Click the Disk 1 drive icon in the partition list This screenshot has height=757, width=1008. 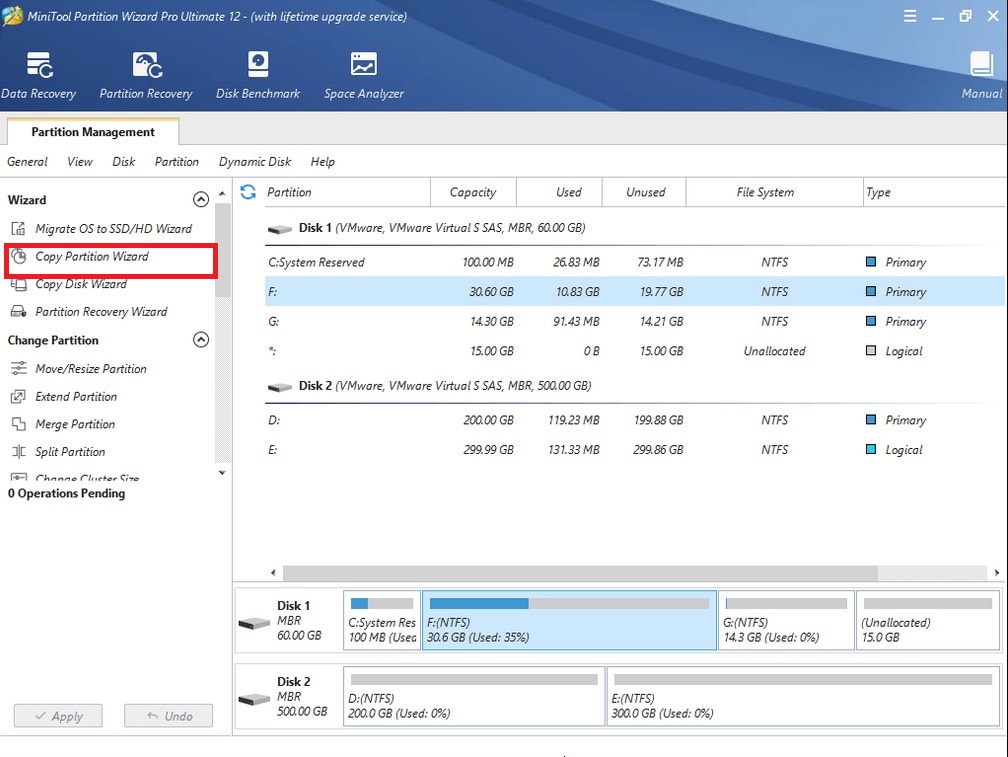click(280, 229)
